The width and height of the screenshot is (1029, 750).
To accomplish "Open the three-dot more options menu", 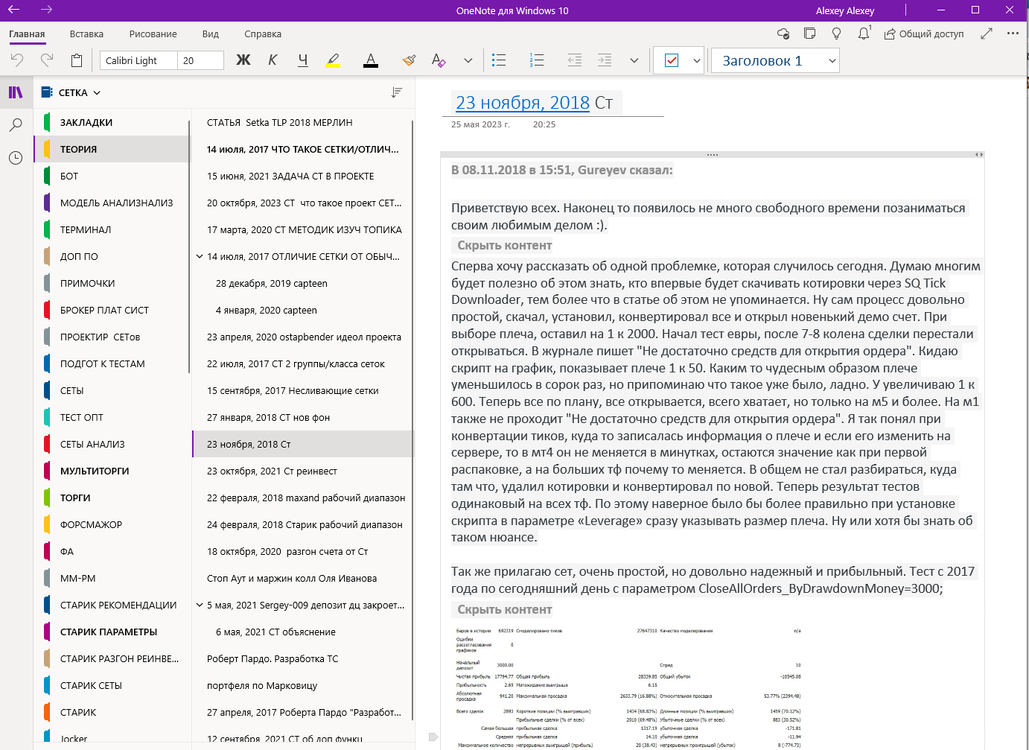I will (x=1013, y=33).
